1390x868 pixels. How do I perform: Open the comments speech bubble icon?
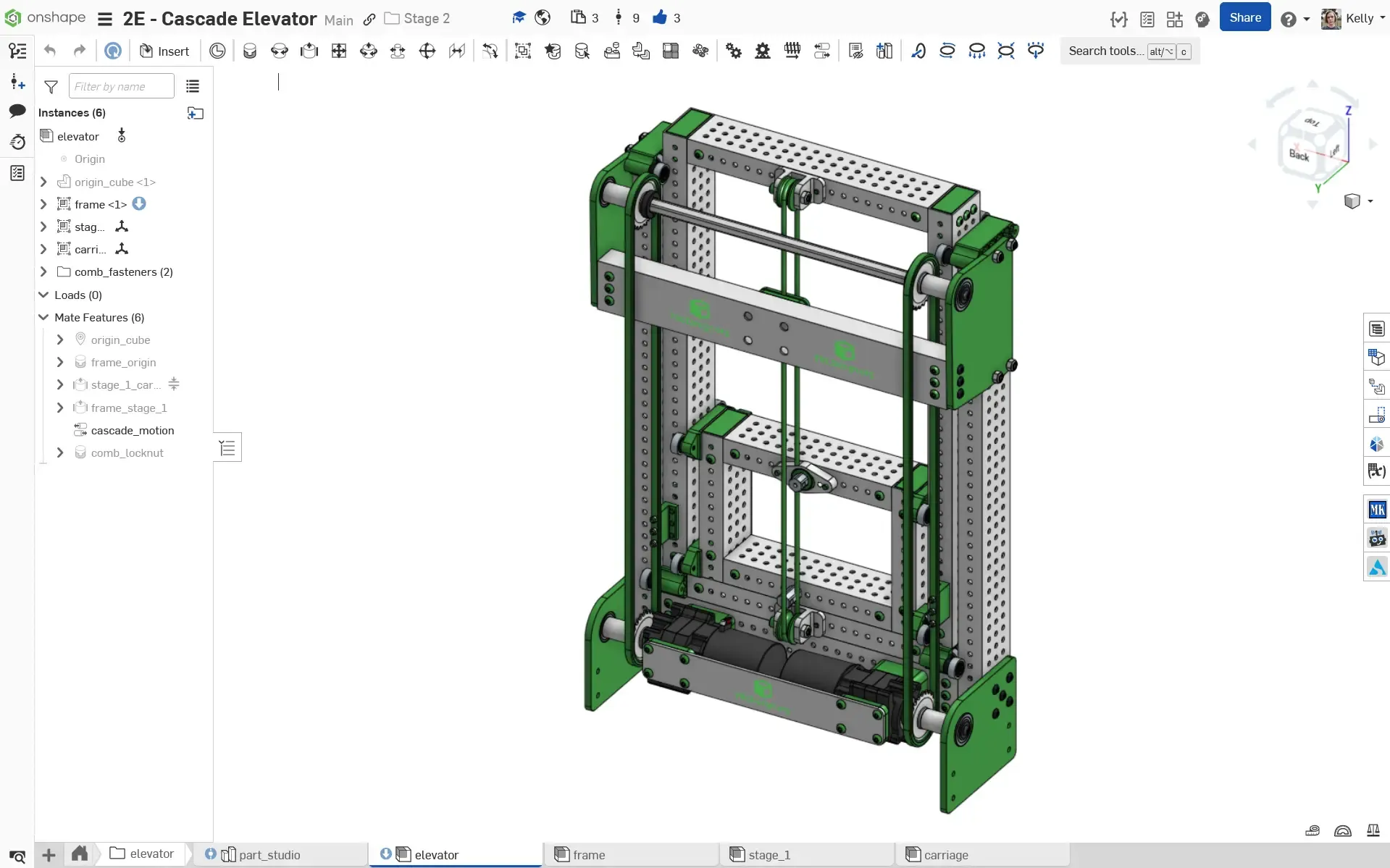17,111
